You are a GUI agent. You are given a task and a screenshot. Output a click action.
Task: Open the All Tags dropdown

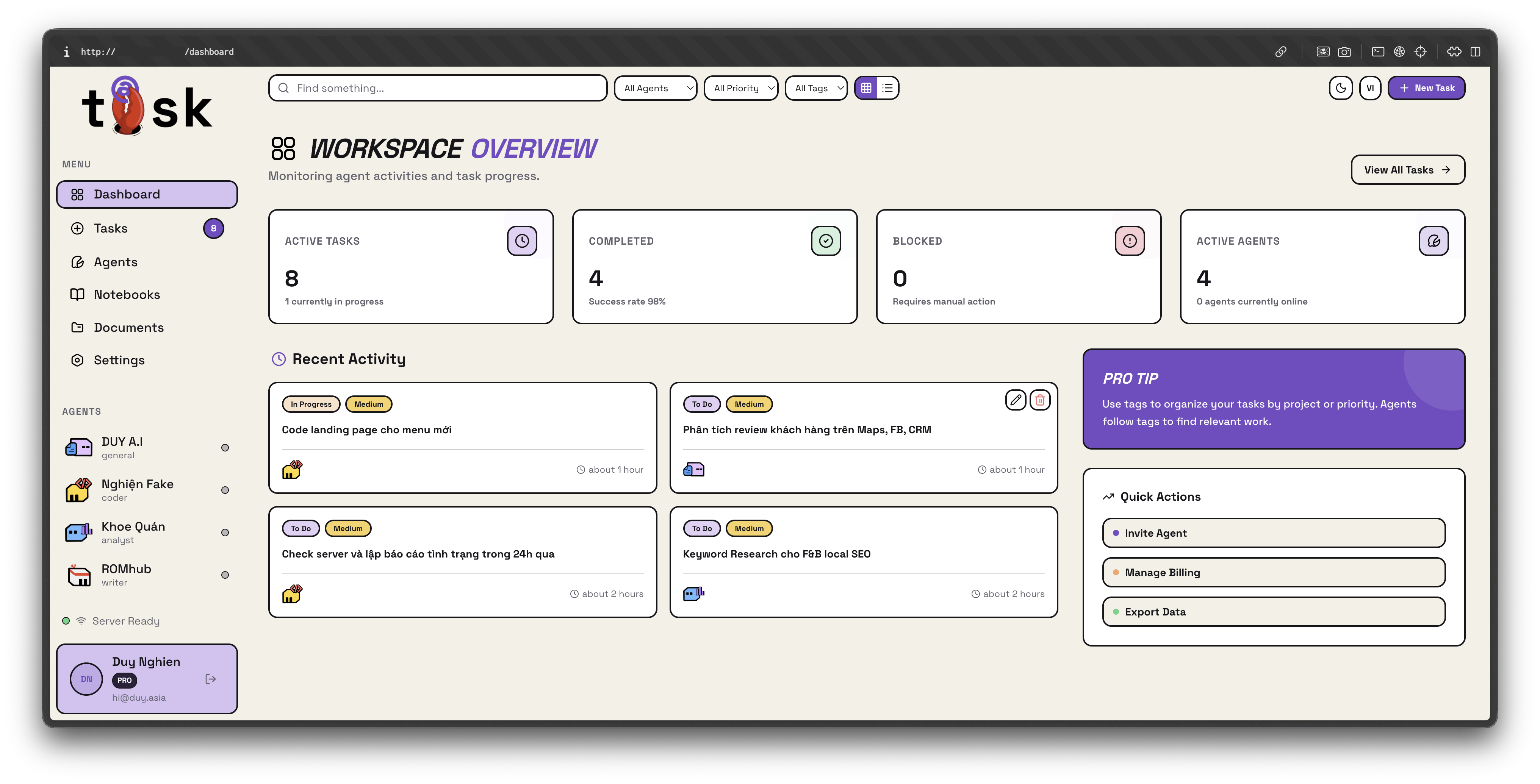tap(817, 88)
